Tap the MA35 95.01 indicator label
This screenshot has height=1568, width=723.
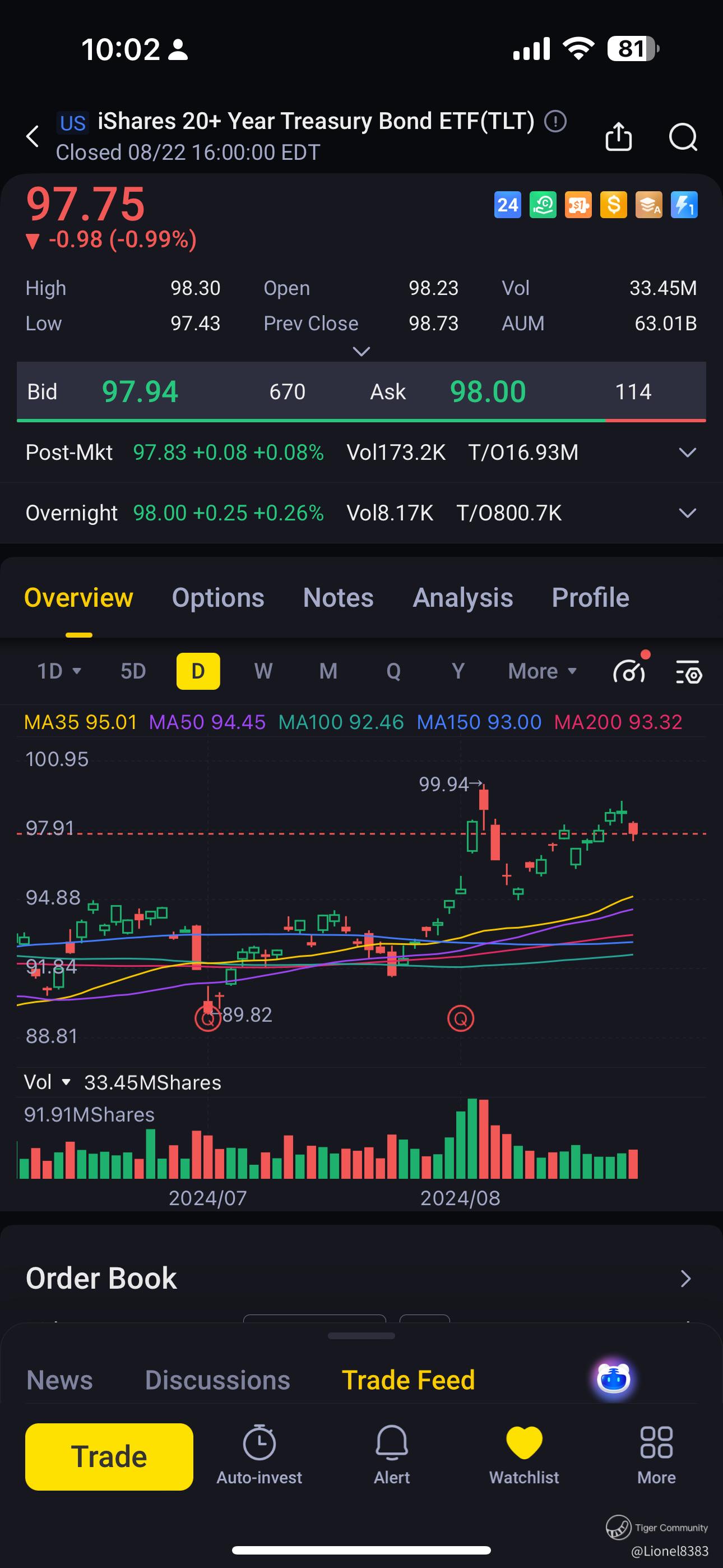(x=80, y=722)
